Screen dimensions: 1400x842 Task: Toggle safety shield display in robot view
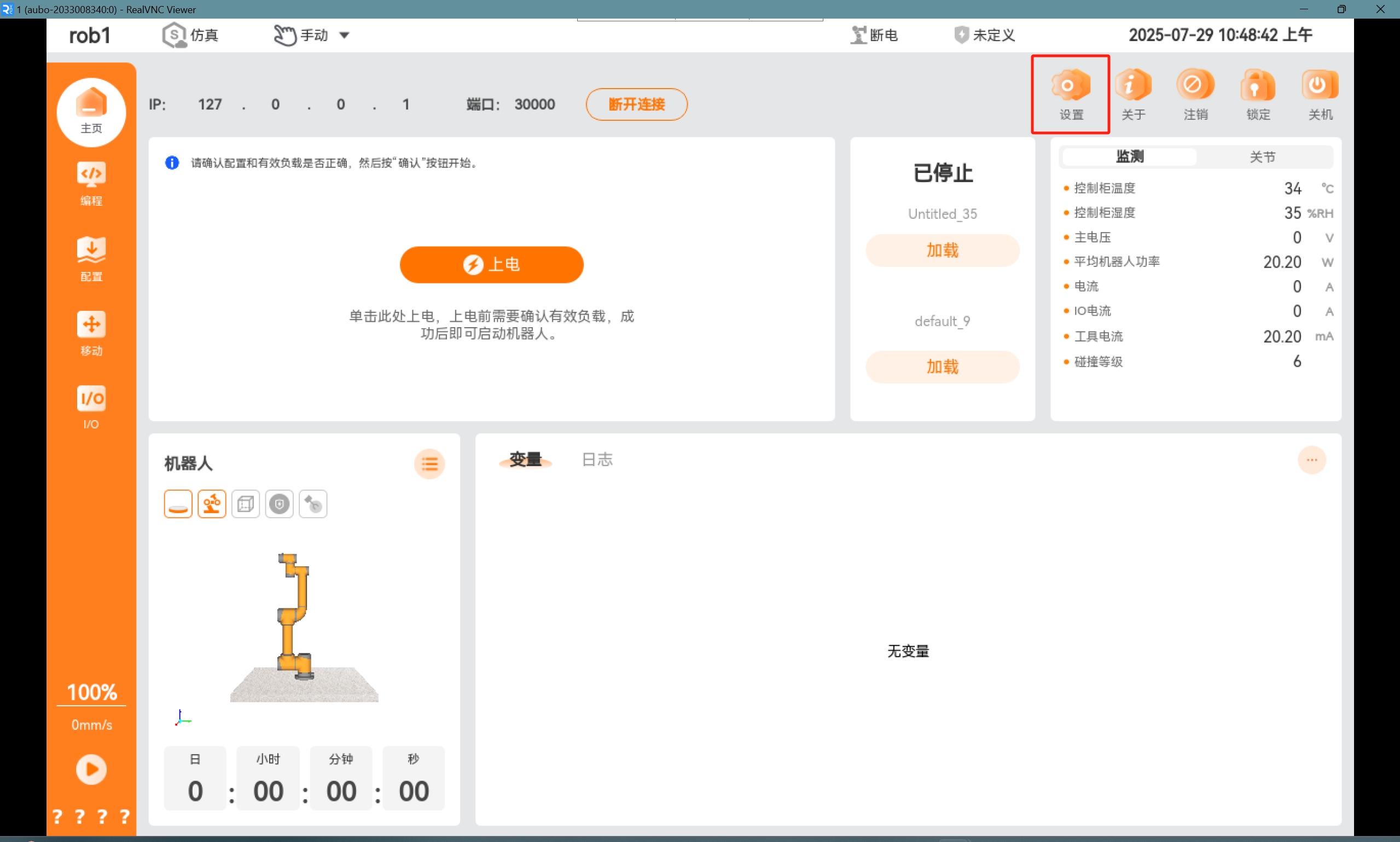click(279, 504)
